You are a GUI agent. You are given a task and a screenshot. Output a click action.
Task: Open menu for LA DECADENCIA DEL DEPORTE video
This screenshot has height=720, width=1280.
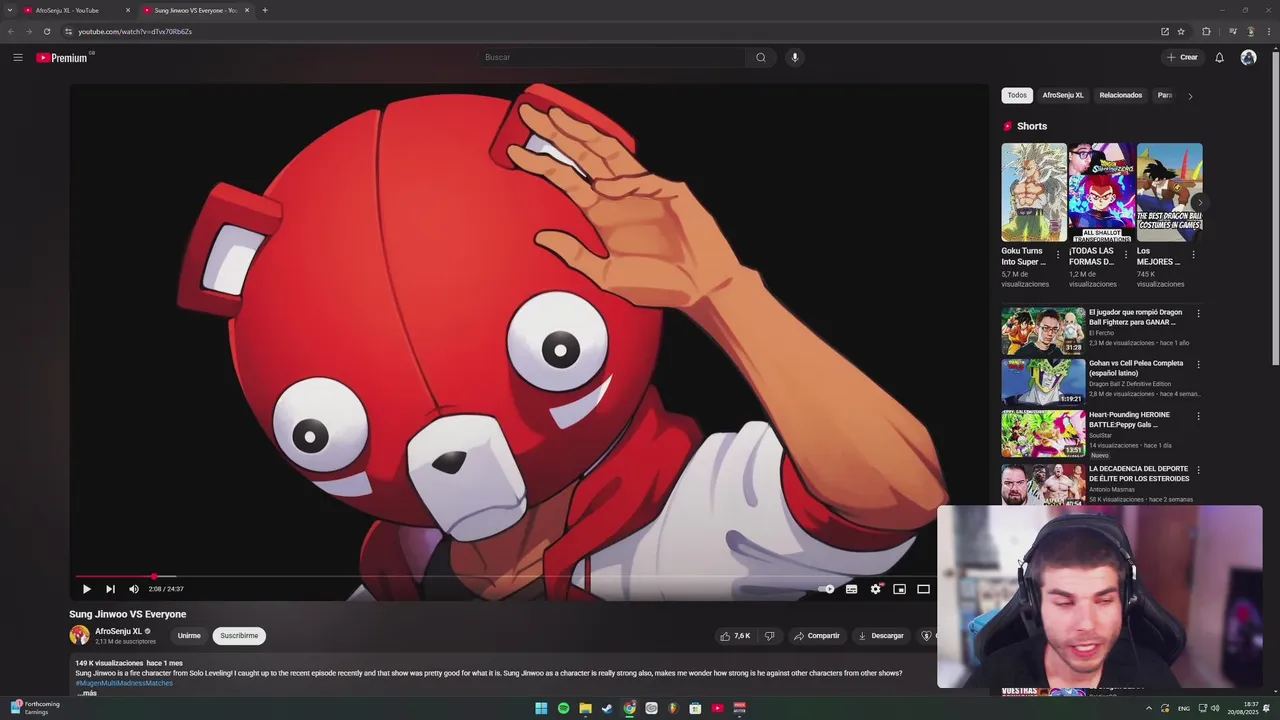pyautogui.click(x=1198, y=470)
